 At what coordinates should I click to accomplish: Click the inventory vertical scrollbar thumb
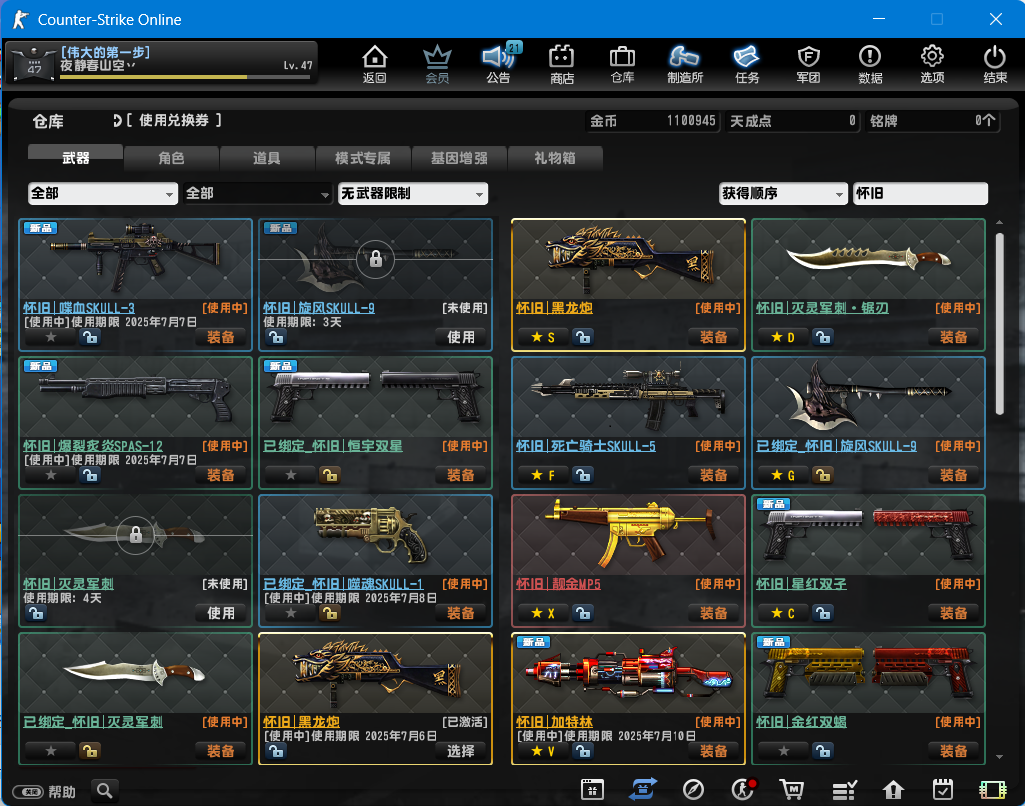[1000, 324]
